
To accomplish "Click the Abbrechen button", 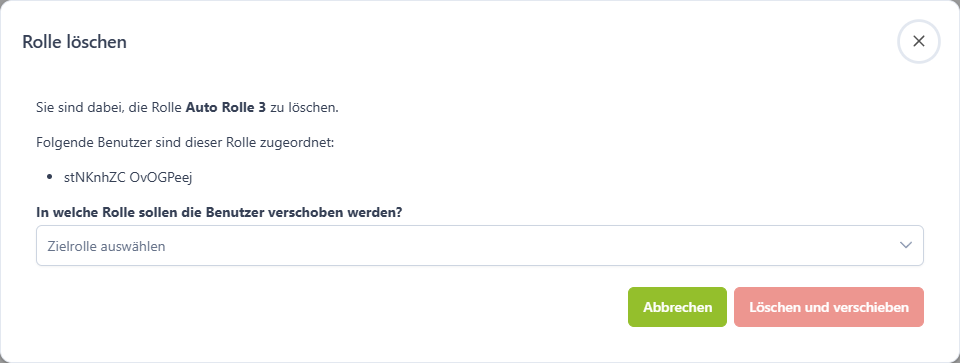I will 677,307.
